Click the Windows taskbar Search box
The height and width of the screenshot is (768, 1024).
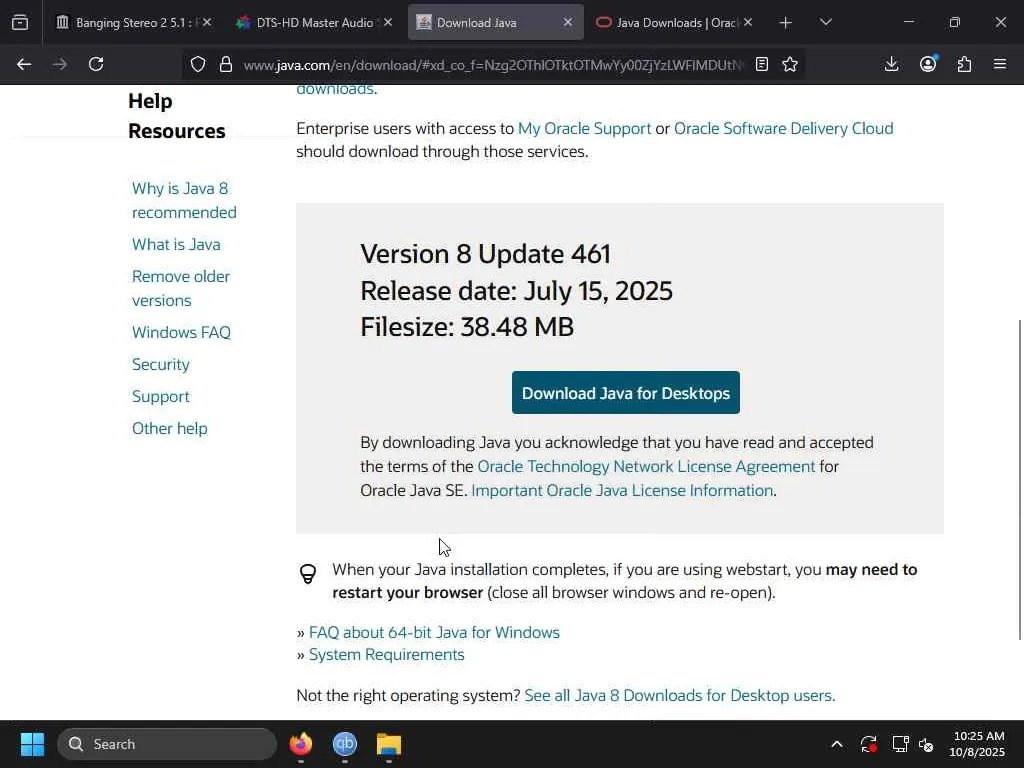168,744
